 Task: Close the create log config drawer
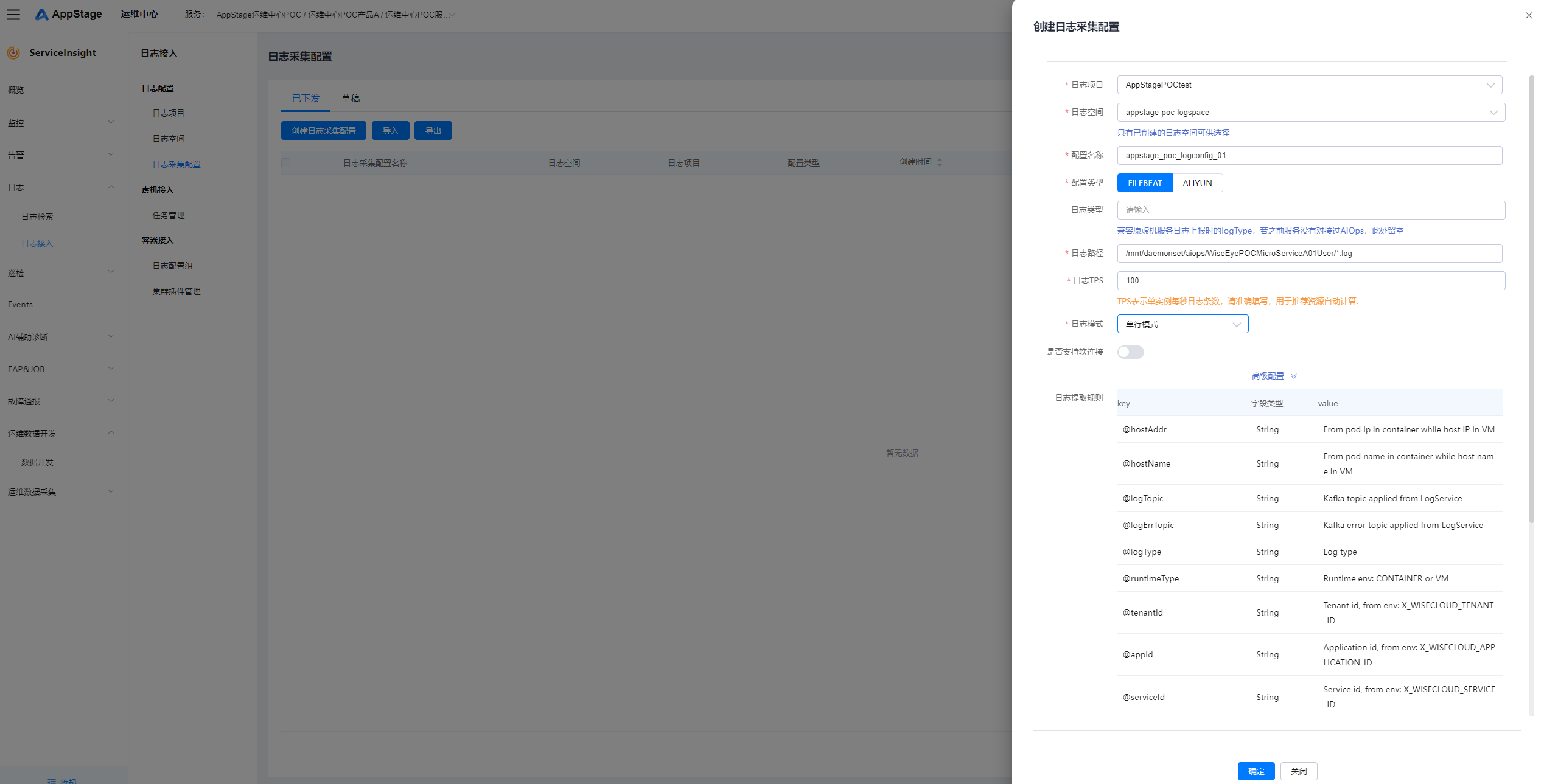[1528, 16]
